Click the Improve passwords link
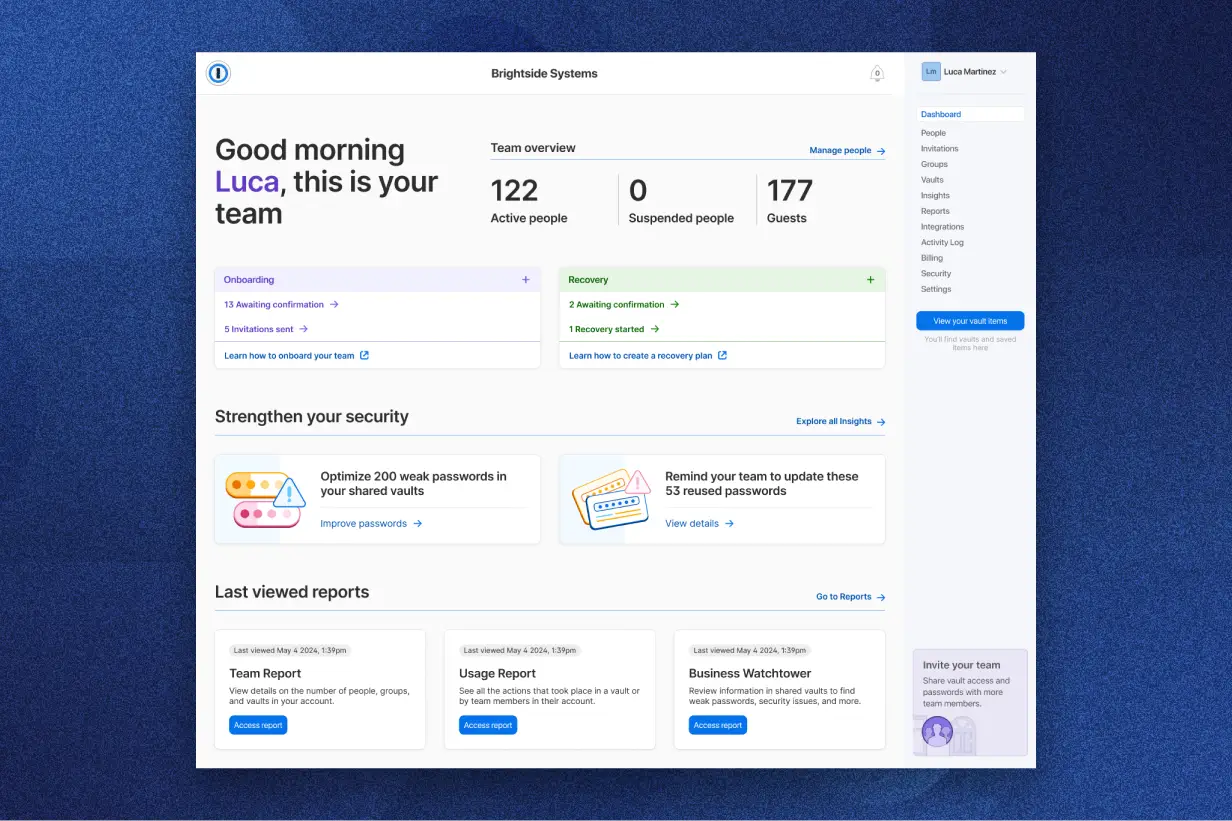Viewport: 1232px width, 821px height. pos(363,523)
